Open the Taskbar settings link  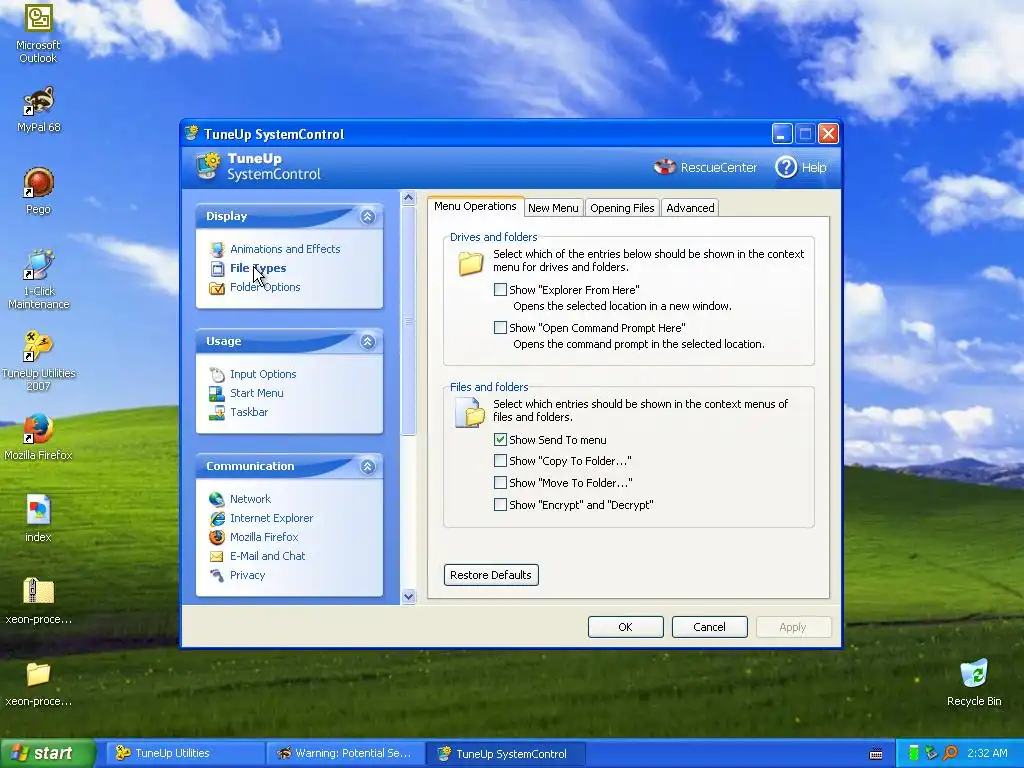[249, 412]
